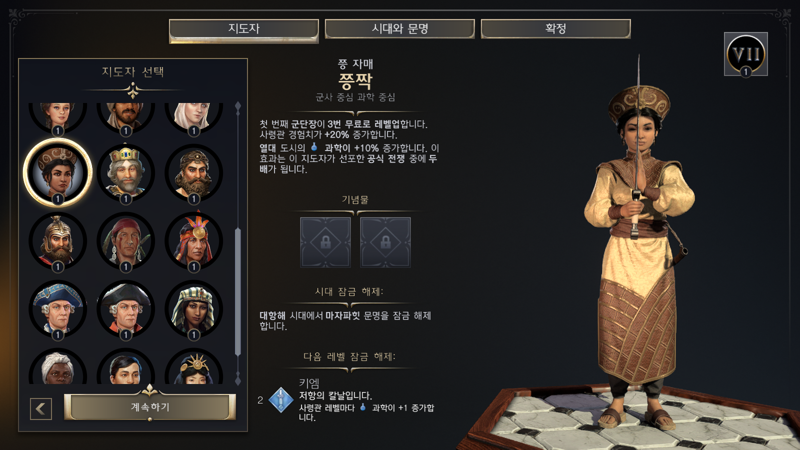Choose the leader with feathered headdress

(193, 241)
